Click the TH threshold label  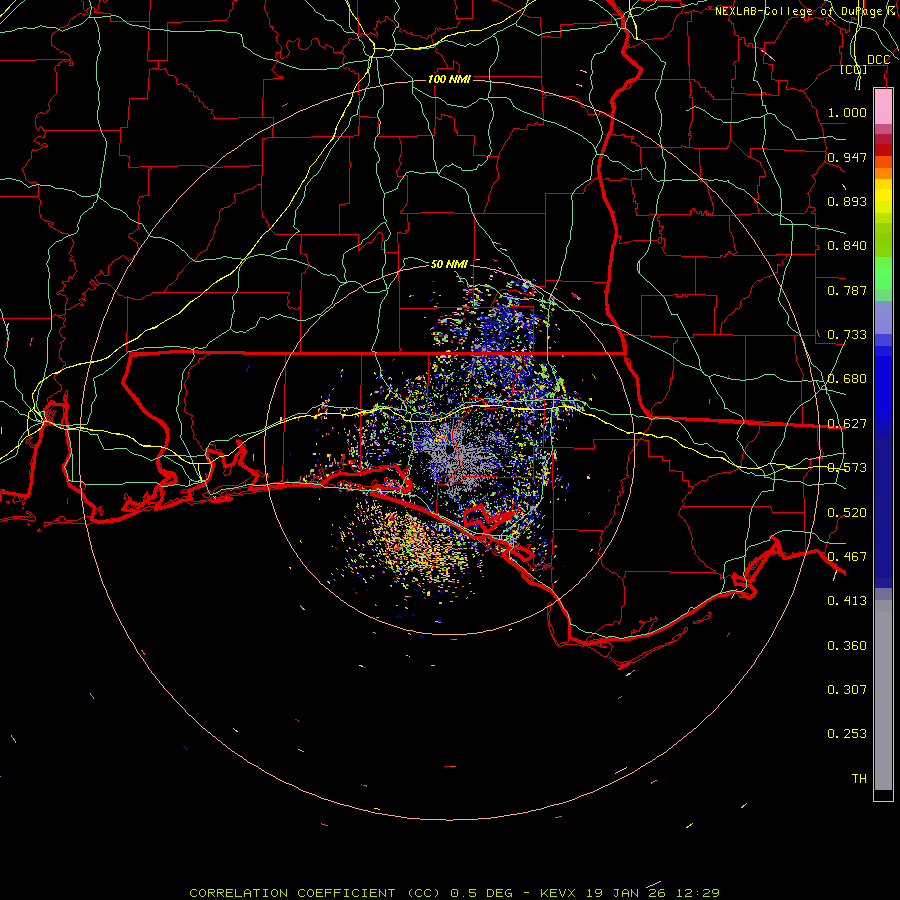click(858, 778)
